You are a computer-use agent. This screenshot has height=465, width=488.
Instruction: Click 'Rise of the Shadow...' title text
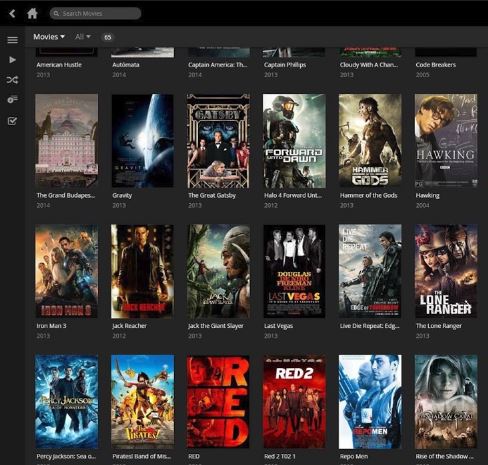(444, 456)
